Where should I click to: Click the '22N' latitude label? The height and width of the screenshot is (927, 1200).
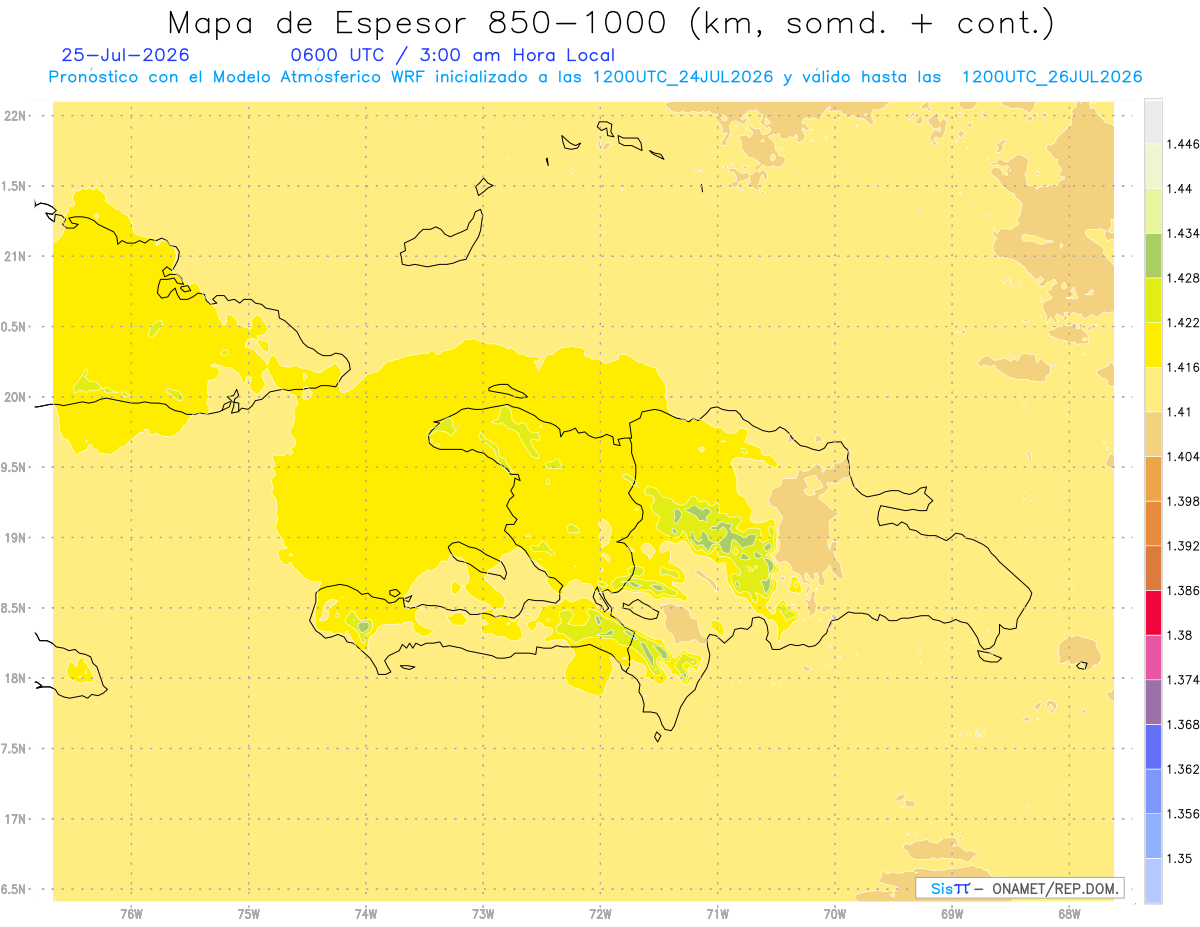pos(17,116)
